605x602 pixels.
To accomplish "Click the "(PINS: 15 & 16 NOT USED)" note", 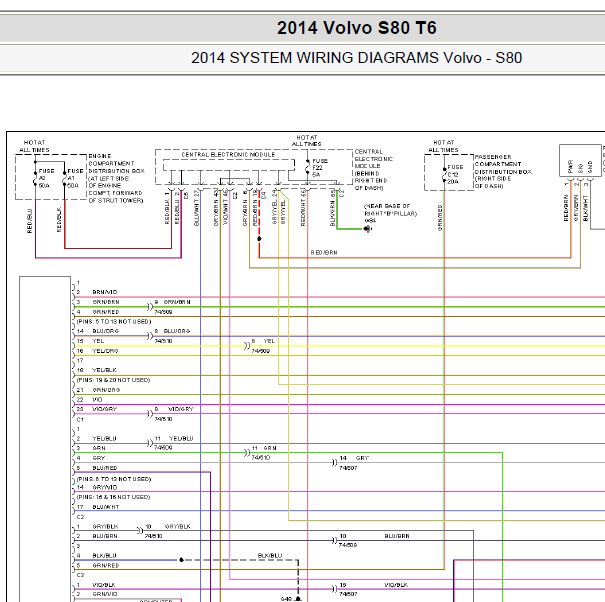I will [x=113, y=497].
